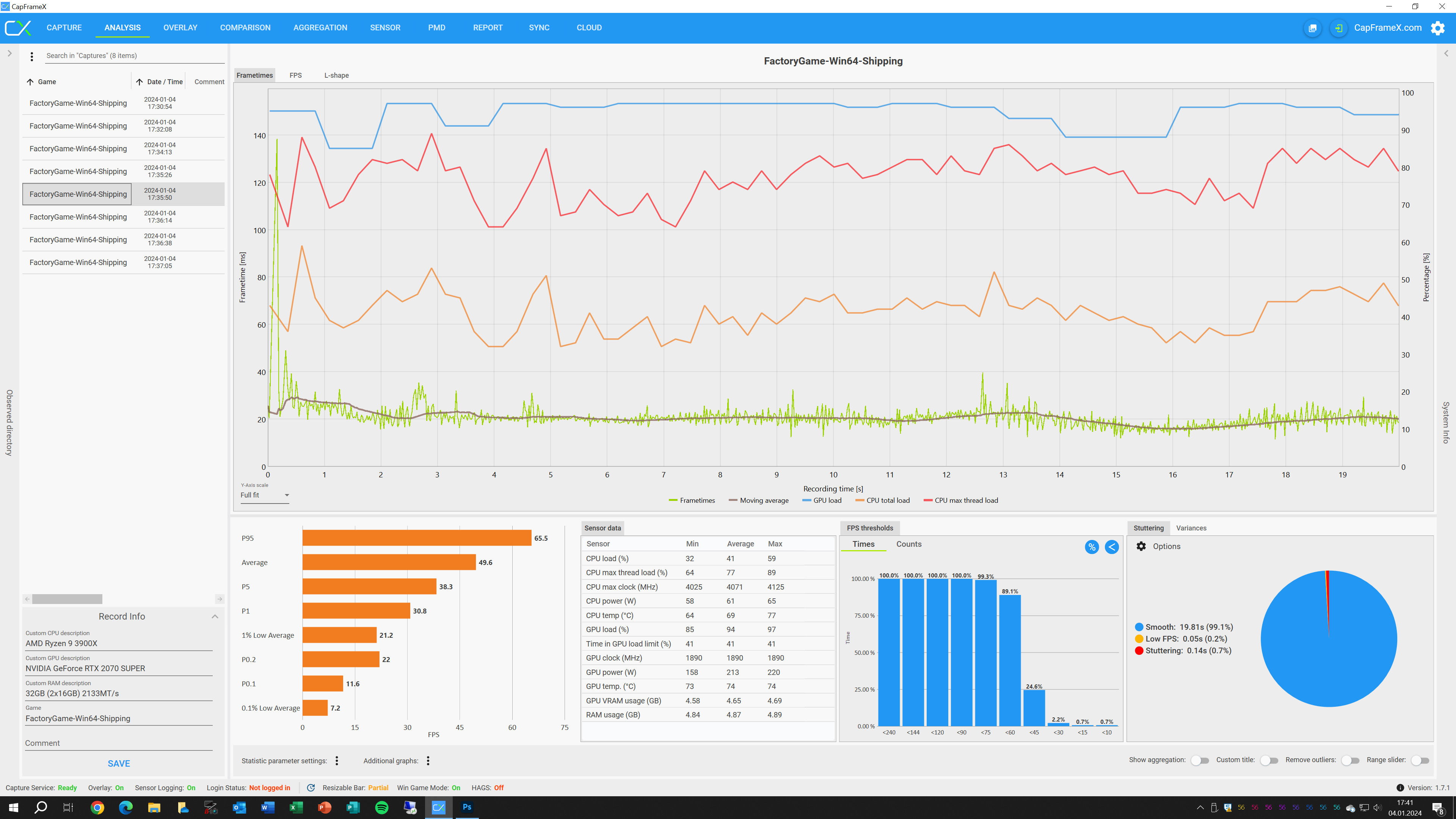Click the settings gear icon in stuttering panel
This screenshot has height=819, width=1456.
(x=1141, y=546)
